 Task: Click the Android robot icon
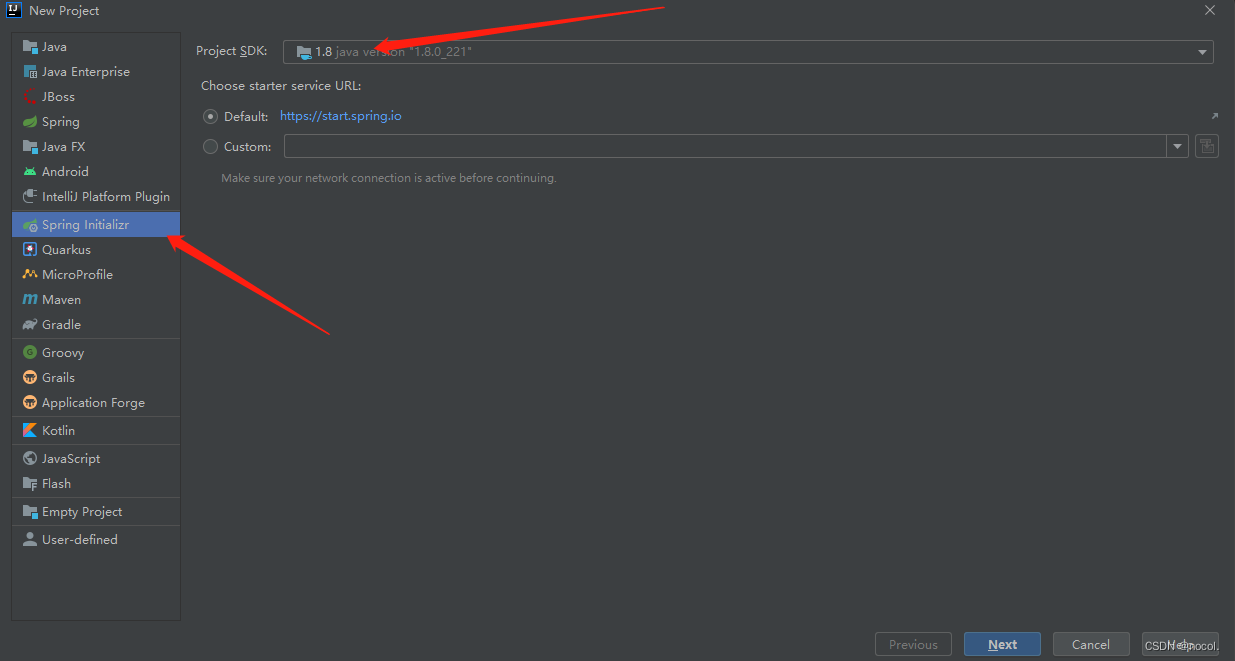point(30,172)
